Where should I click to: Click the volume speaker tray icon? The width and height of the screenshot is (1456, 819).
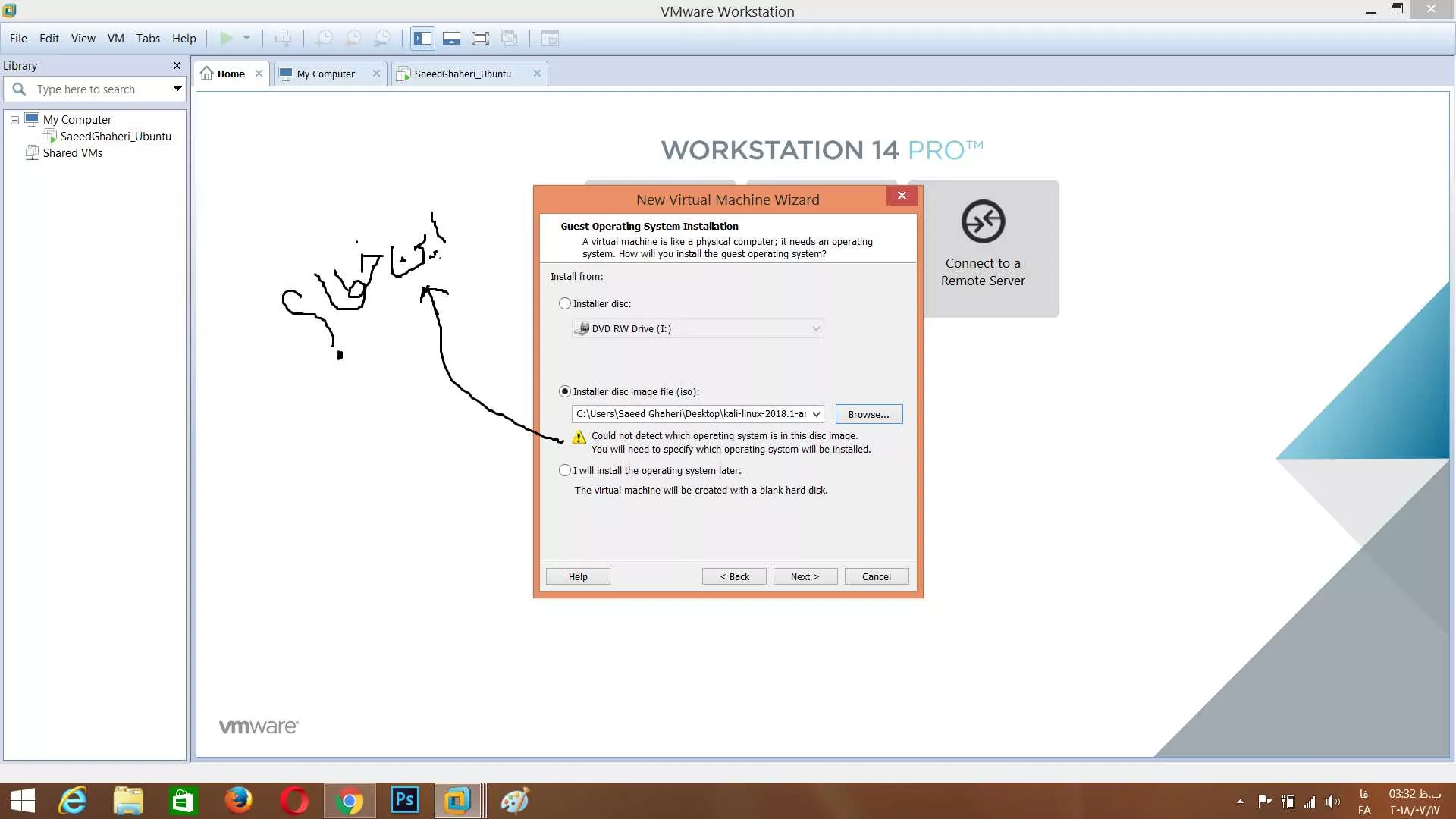pos(1332,802)
